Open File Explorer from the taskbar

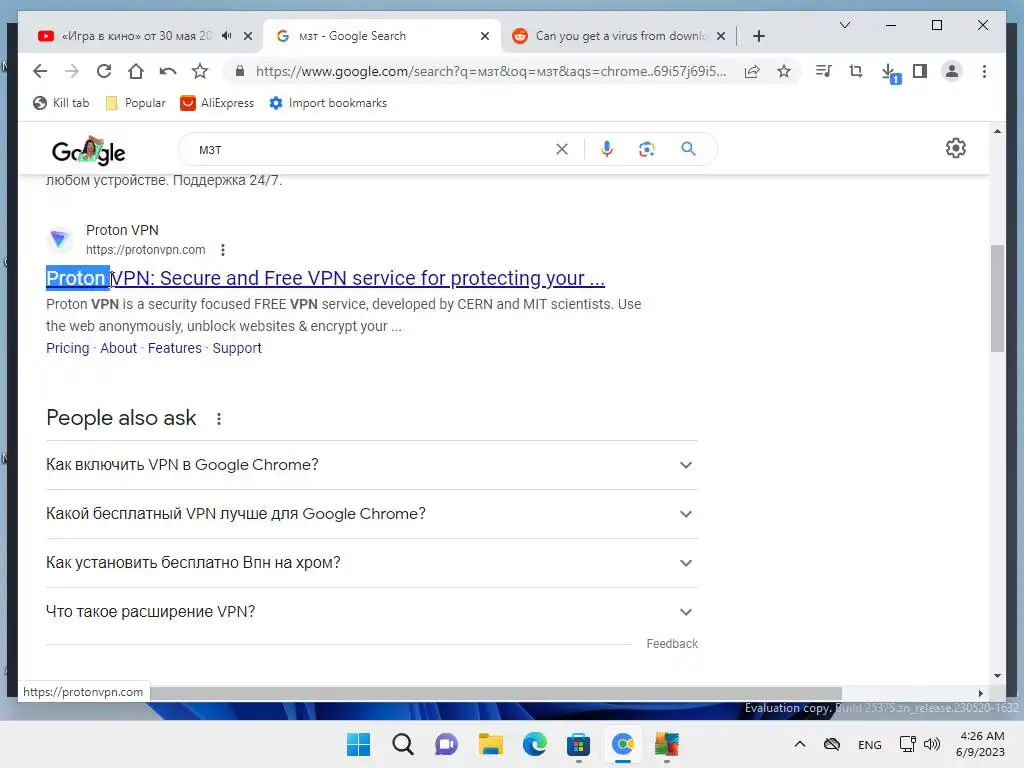[x=490, y=744]
